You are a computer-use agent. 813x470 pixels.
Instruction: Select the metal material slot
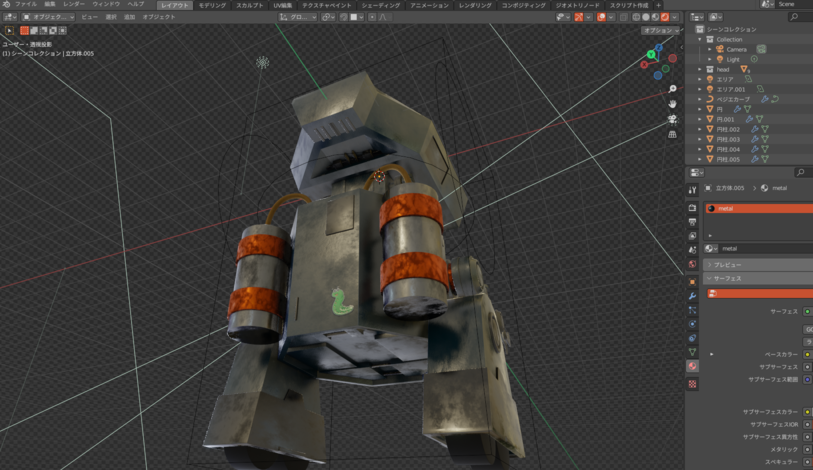tap(758, 209)
